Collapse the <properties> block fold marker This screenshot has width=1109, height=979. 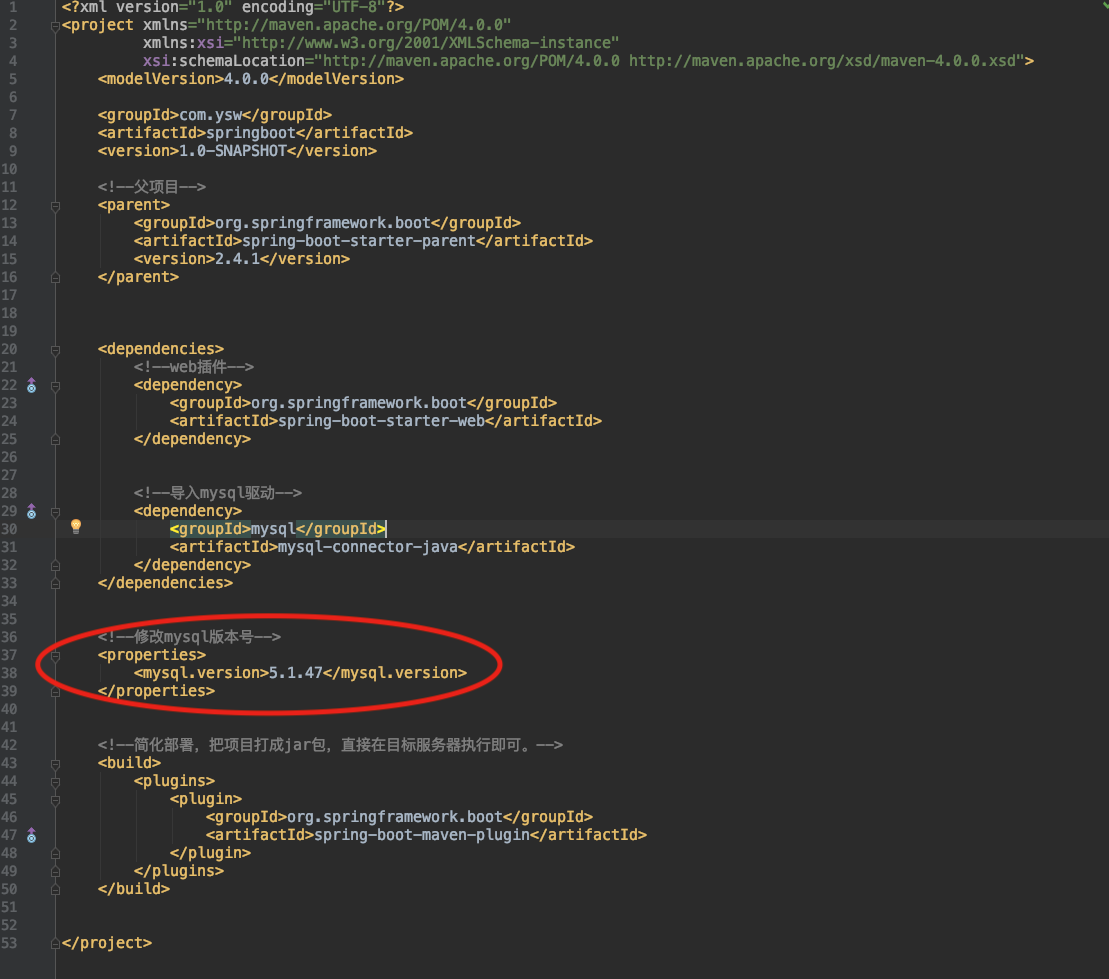[x=55, y=656]
